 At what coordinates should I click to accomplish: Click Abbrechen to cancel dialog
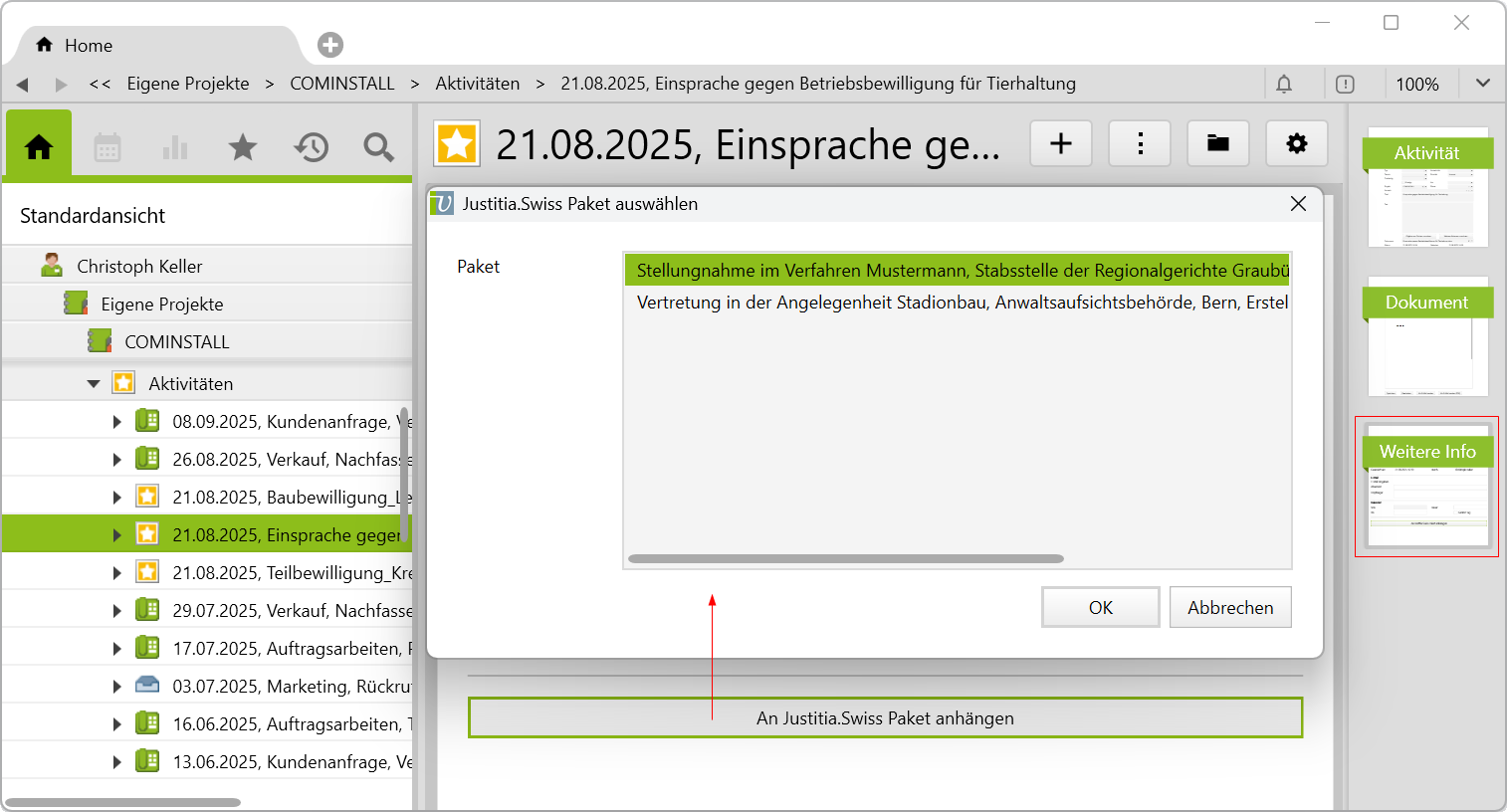pyautogui.click(x=1230, y=607)
